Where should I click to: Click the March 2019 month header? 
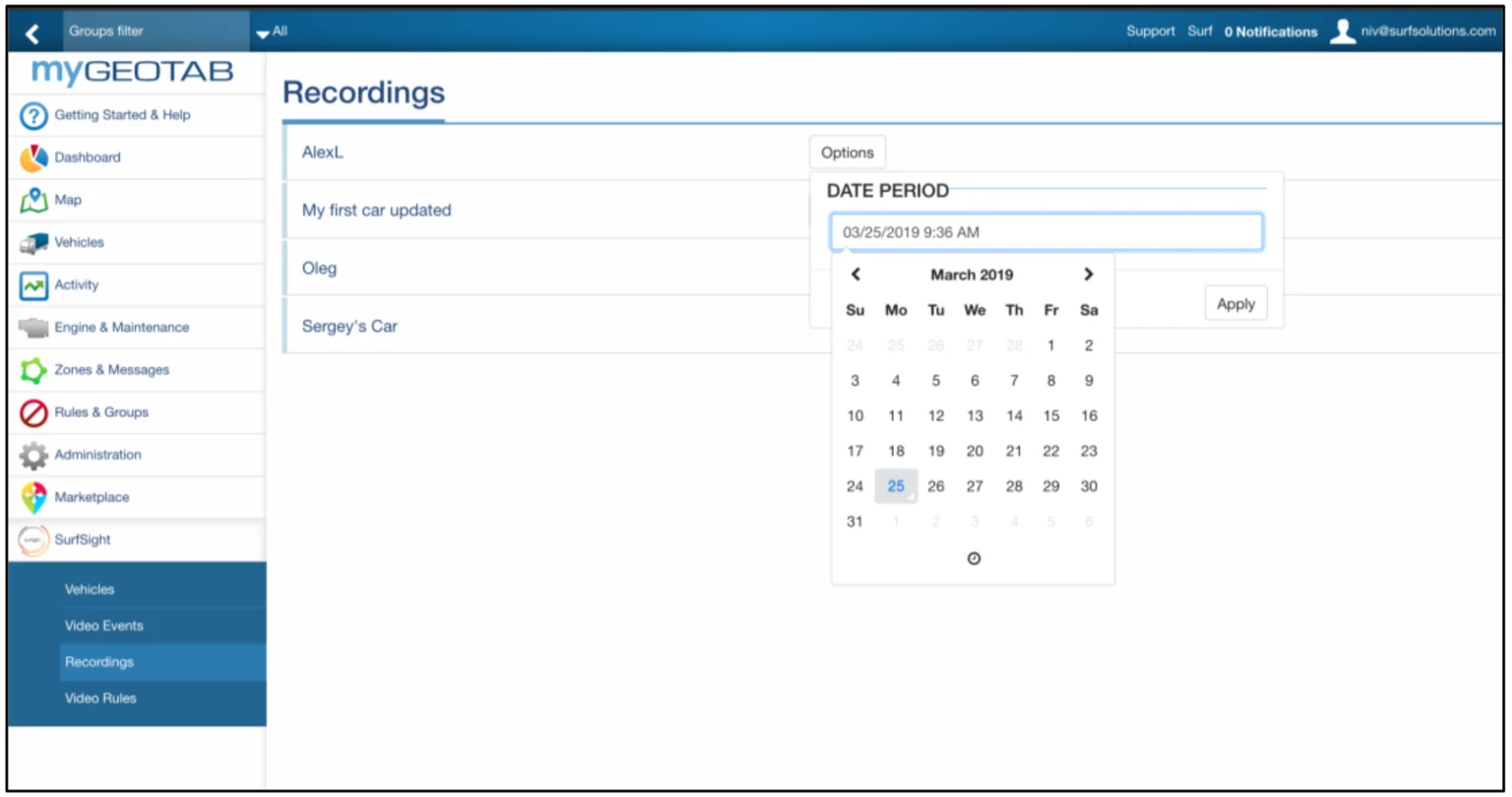(x=972, y=275)
